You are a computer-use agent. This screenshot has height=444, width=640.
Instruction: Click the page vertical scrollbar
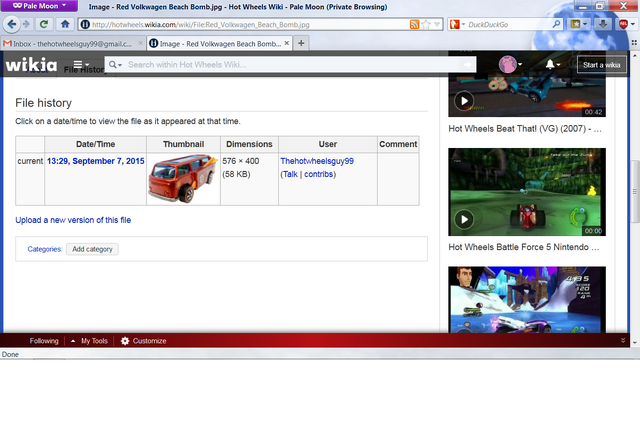point(635,192)
